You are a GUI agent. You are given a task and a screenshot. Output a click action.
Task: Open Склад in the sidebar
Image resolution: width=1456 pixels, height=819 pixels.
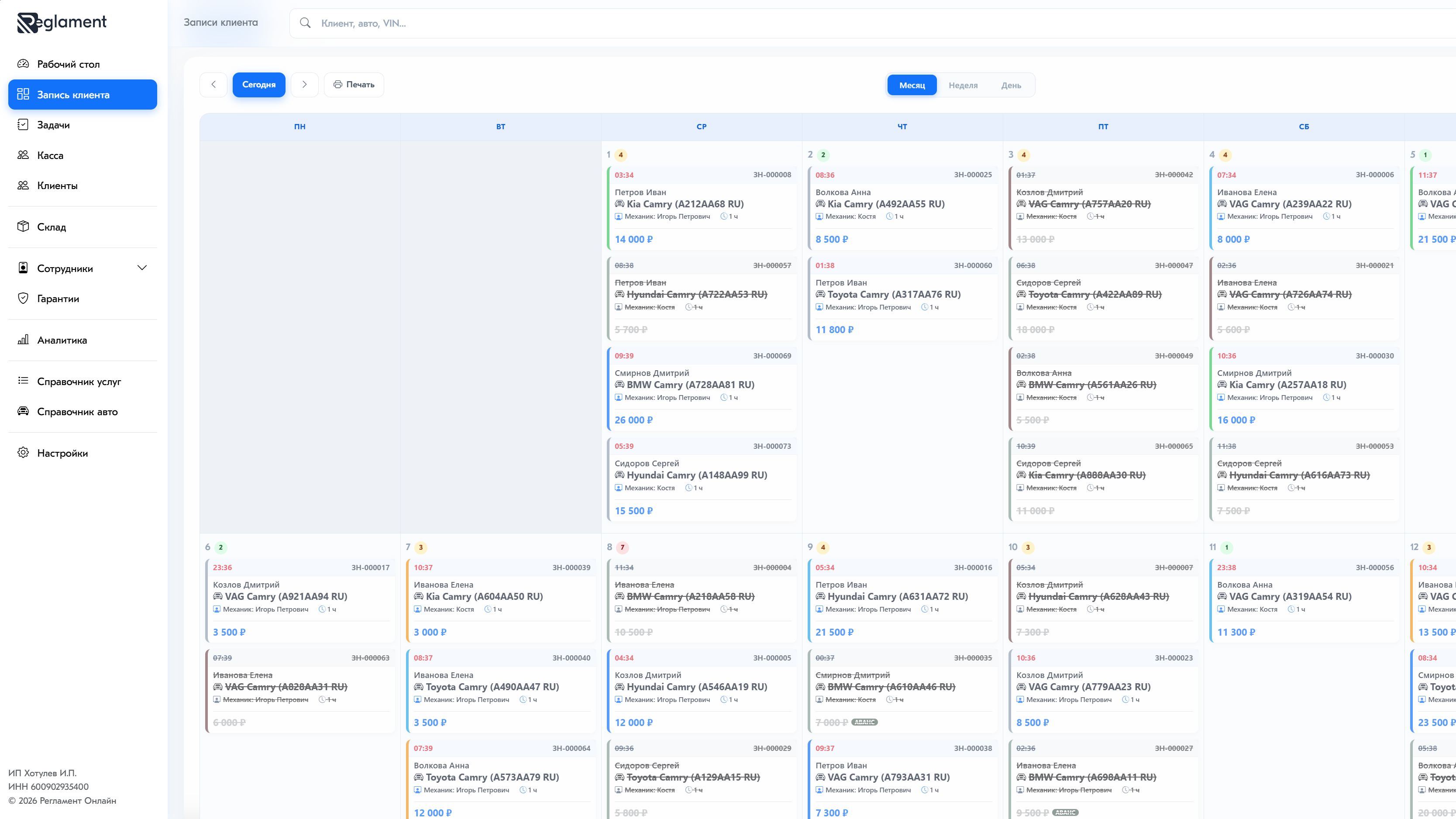[83, 227]
